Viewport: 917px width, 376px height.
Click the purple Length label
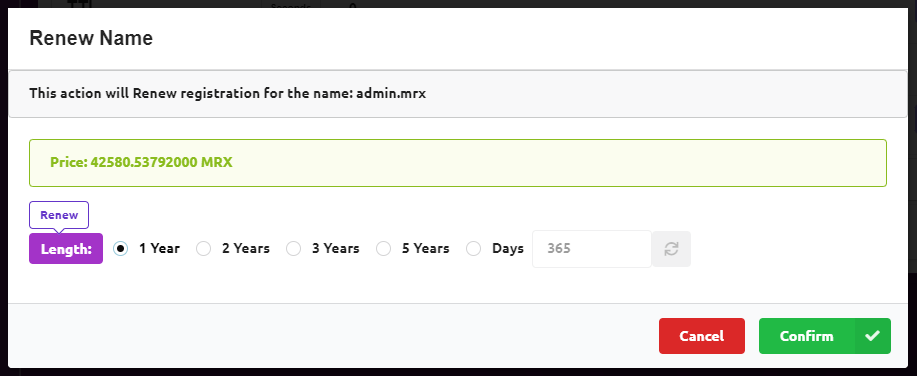[x=66, y=249]
